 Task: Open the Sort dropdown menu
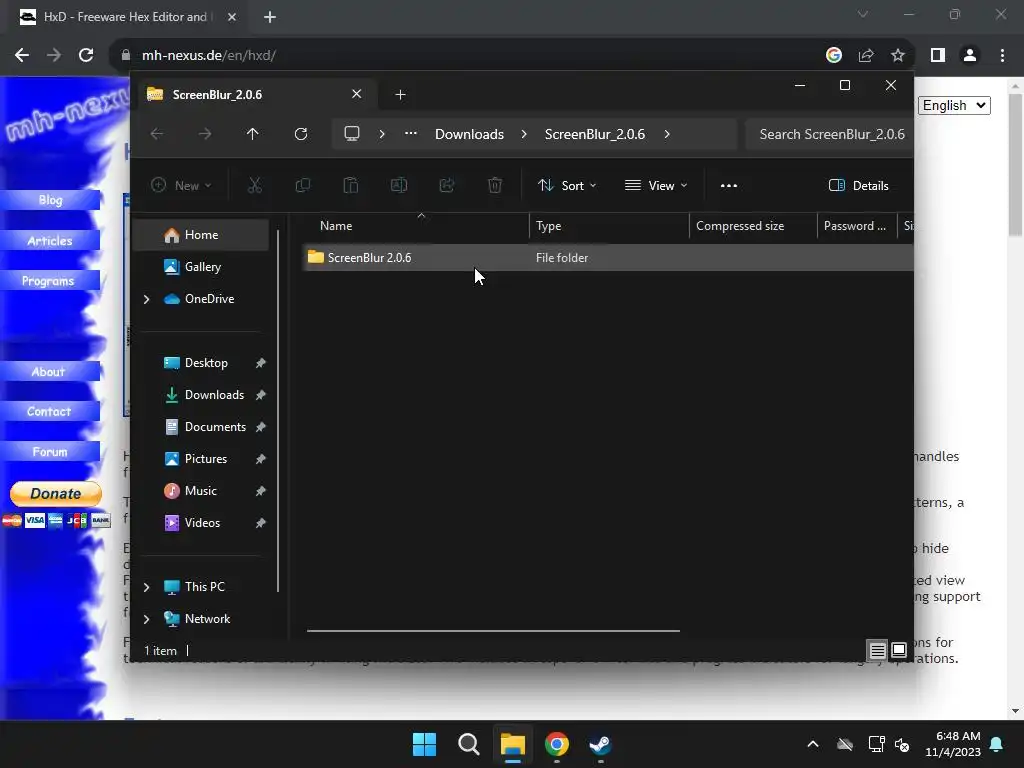pyautogui.click(x=567, y=185)
